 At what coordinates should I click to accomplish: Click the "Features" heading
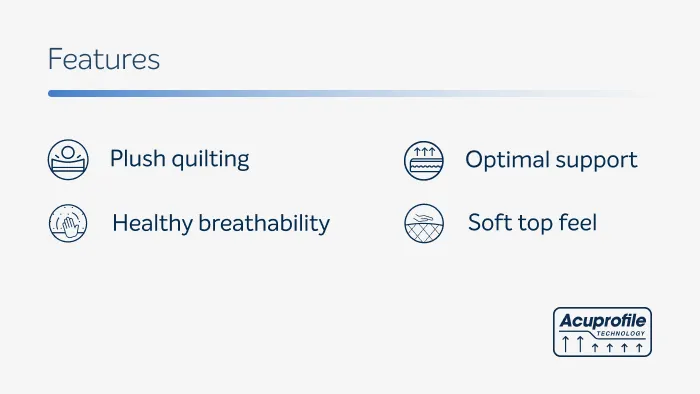(104, 59)
